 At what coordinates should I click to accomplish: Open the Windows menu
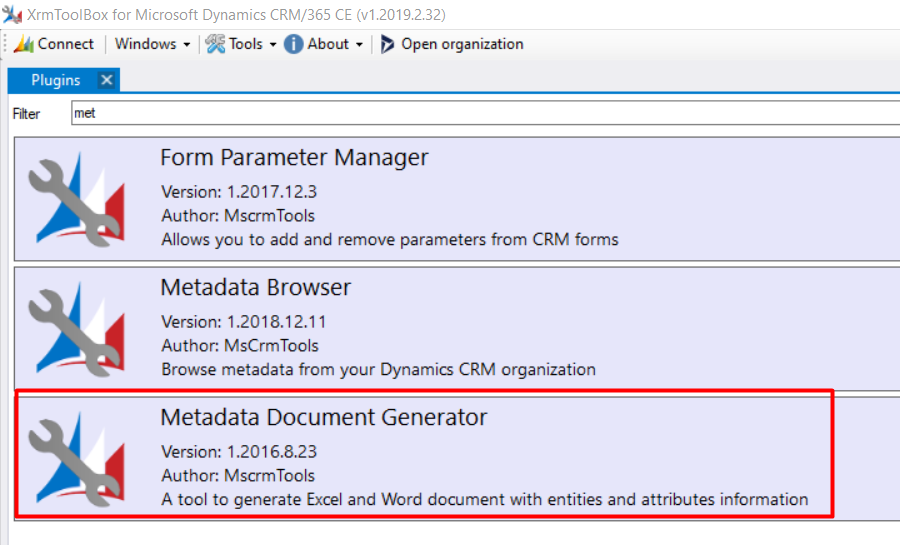tap(145, 44)
